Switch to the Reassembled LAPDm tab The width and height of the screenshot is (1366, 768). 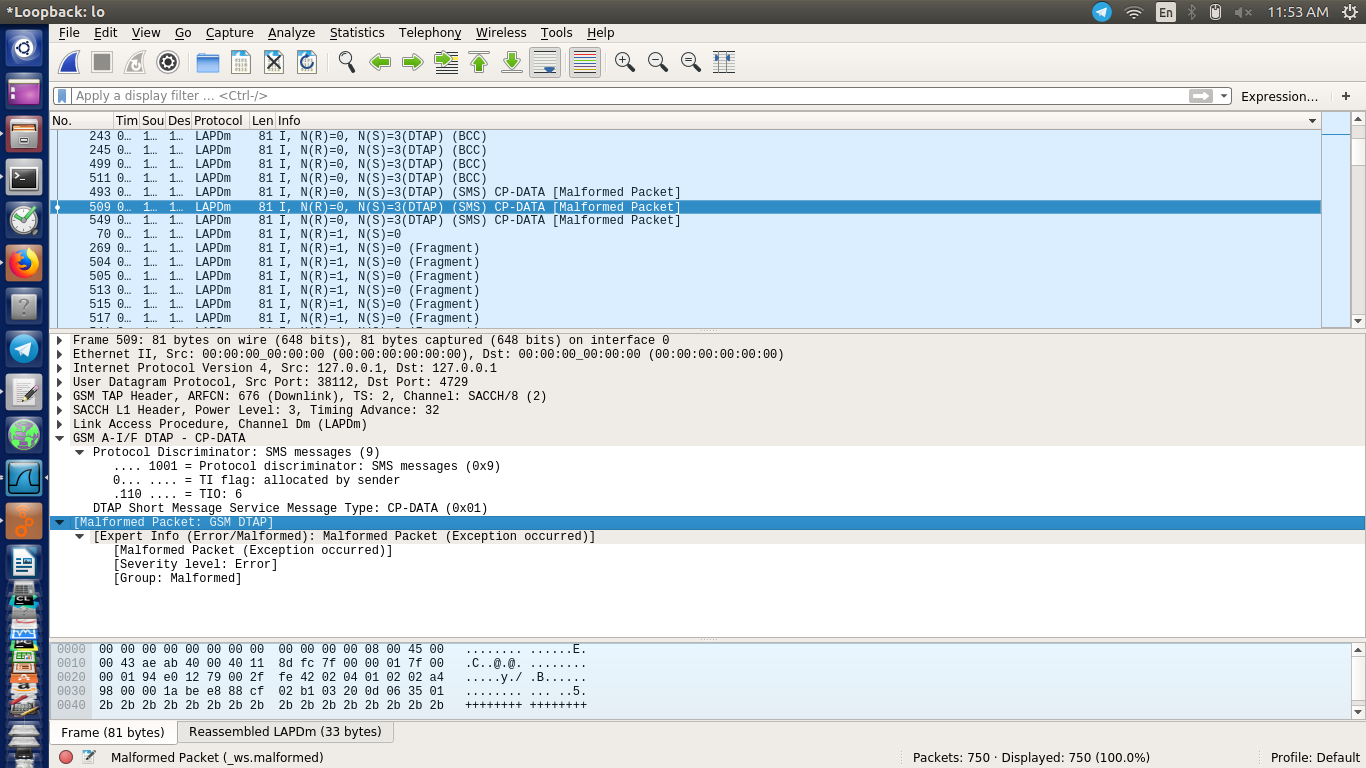284,731
